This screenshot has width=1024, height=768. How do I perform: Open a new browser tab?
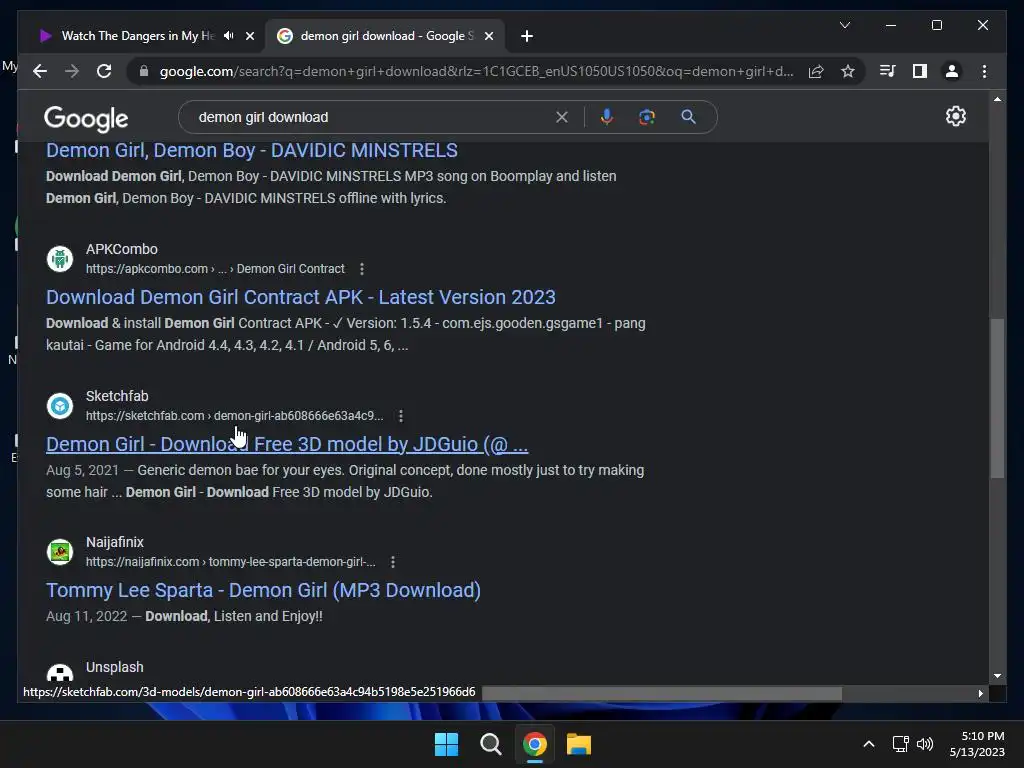(x=527, y=36)
